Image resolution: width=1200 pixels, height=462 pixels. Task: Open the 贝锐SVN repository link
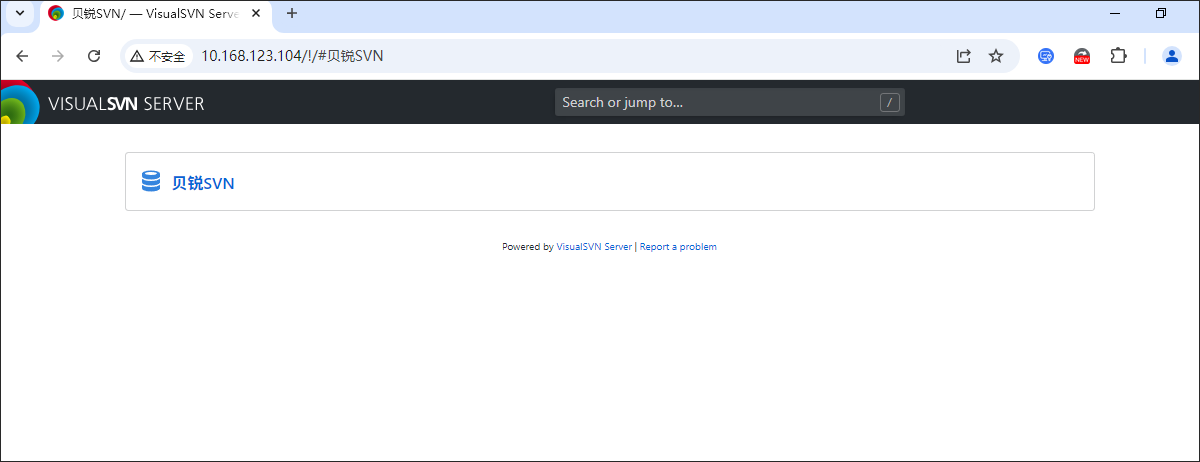click(x=203, y=183)
